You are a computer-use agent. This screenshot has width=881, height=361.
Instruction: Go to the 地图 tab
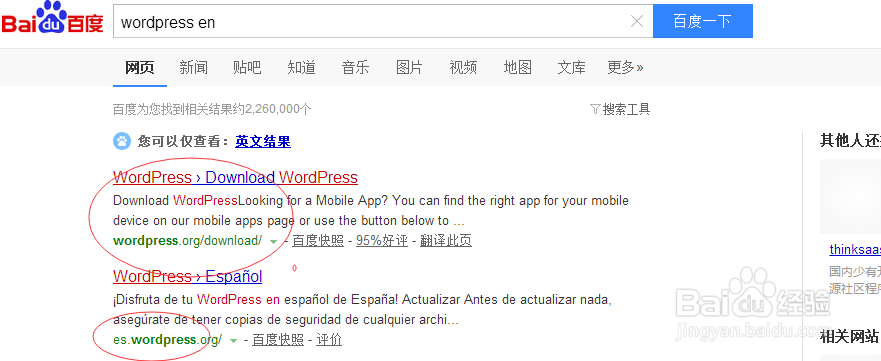(x=517, y=68)
